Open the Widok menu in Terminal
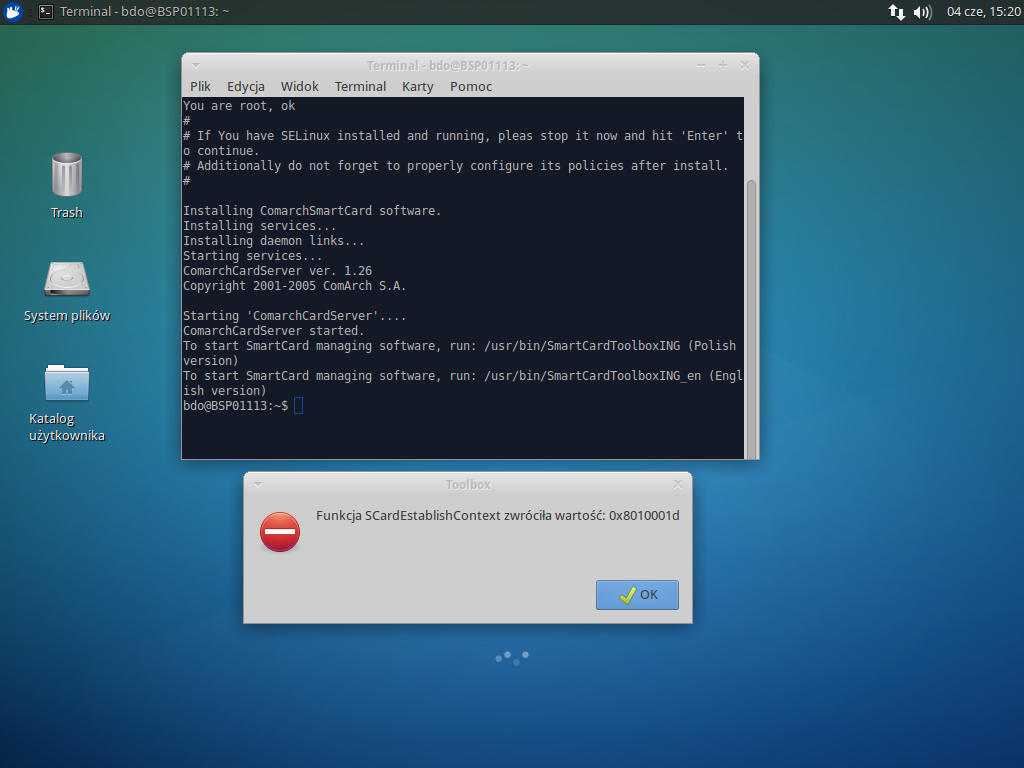The height and width of the screenshot is (768, 1024). [299, 86]
